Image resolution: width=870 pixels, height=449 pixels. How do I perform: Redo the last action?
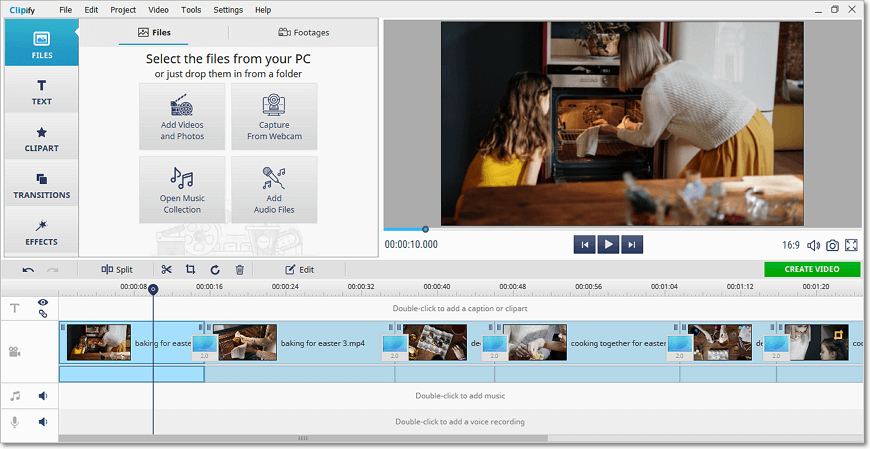pyautogui.click(x=53, y=270)
